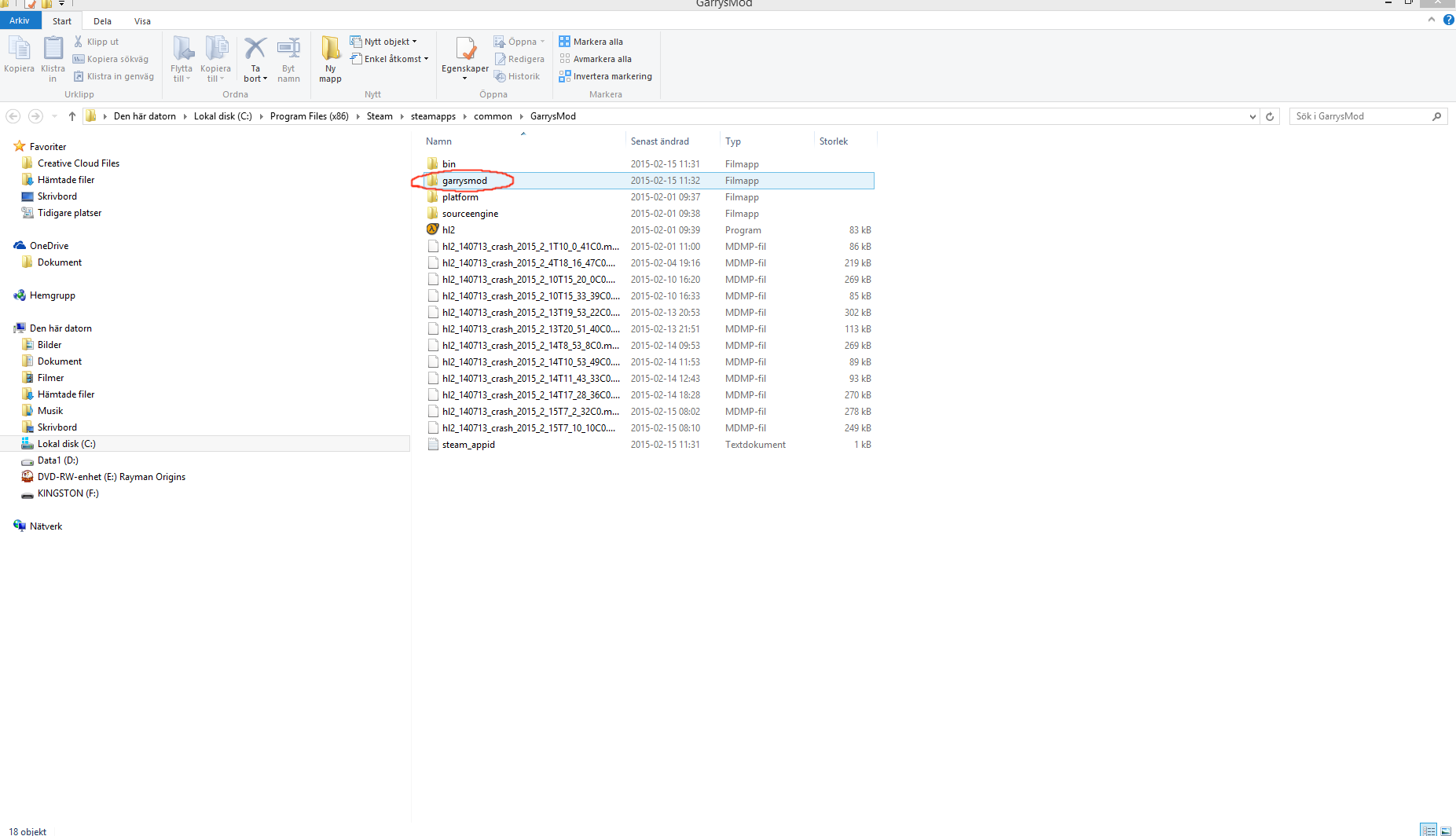Viewport: 1456px width, 836px height.
Task: Select the platform folder
Action: (x=460, y=197)
